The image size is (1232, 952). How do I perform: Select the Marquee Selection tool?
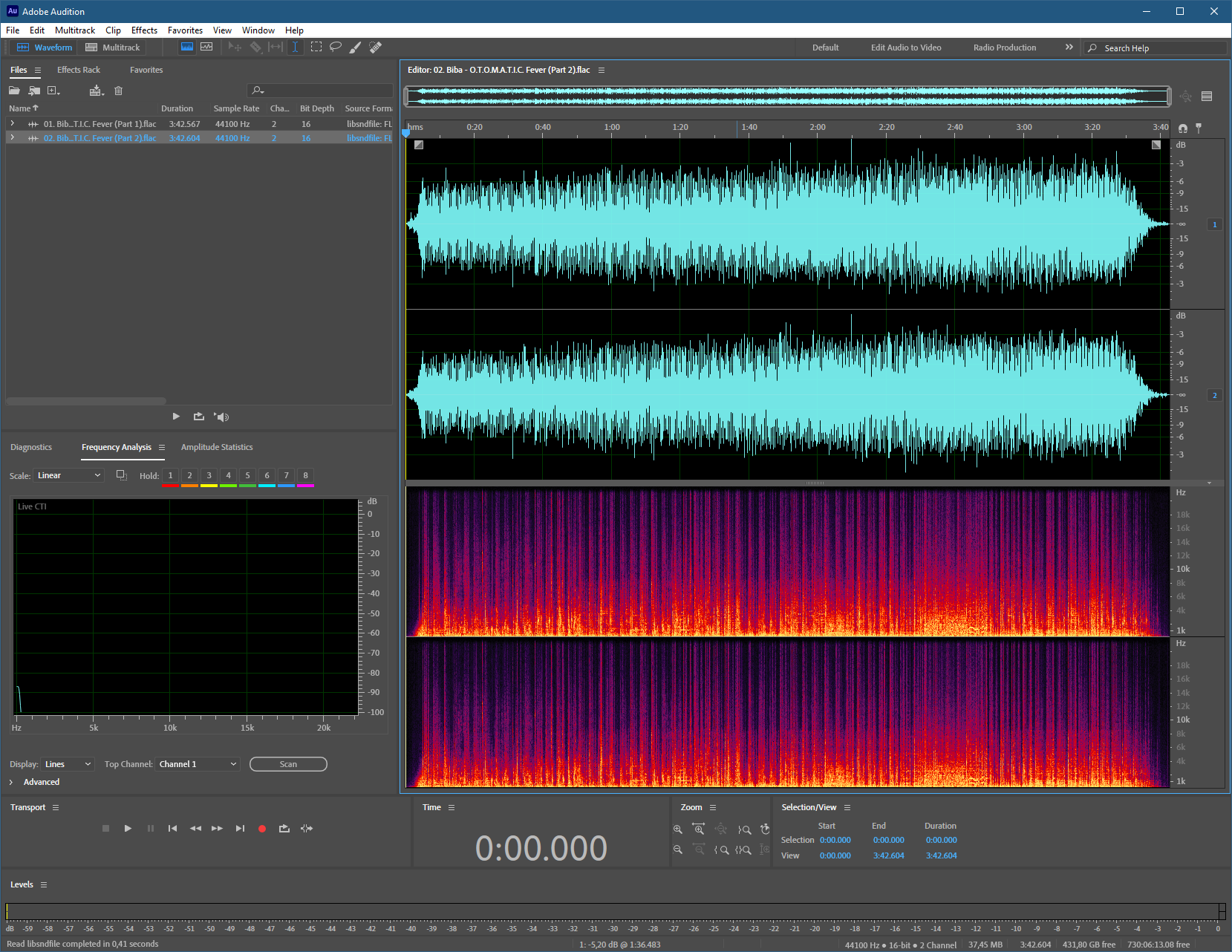click(x=316, y=47)
